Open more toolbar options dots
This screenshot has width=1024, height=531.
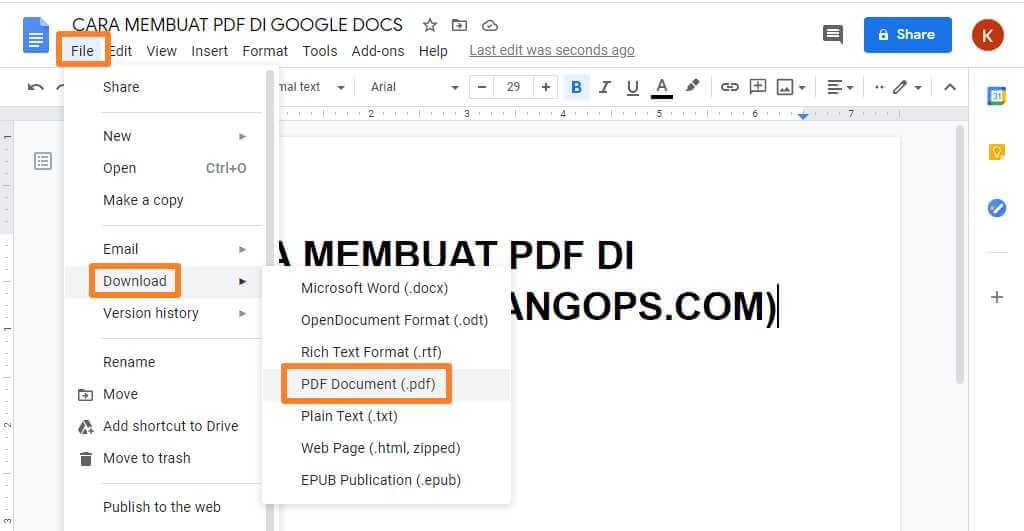tap(879, 87)
